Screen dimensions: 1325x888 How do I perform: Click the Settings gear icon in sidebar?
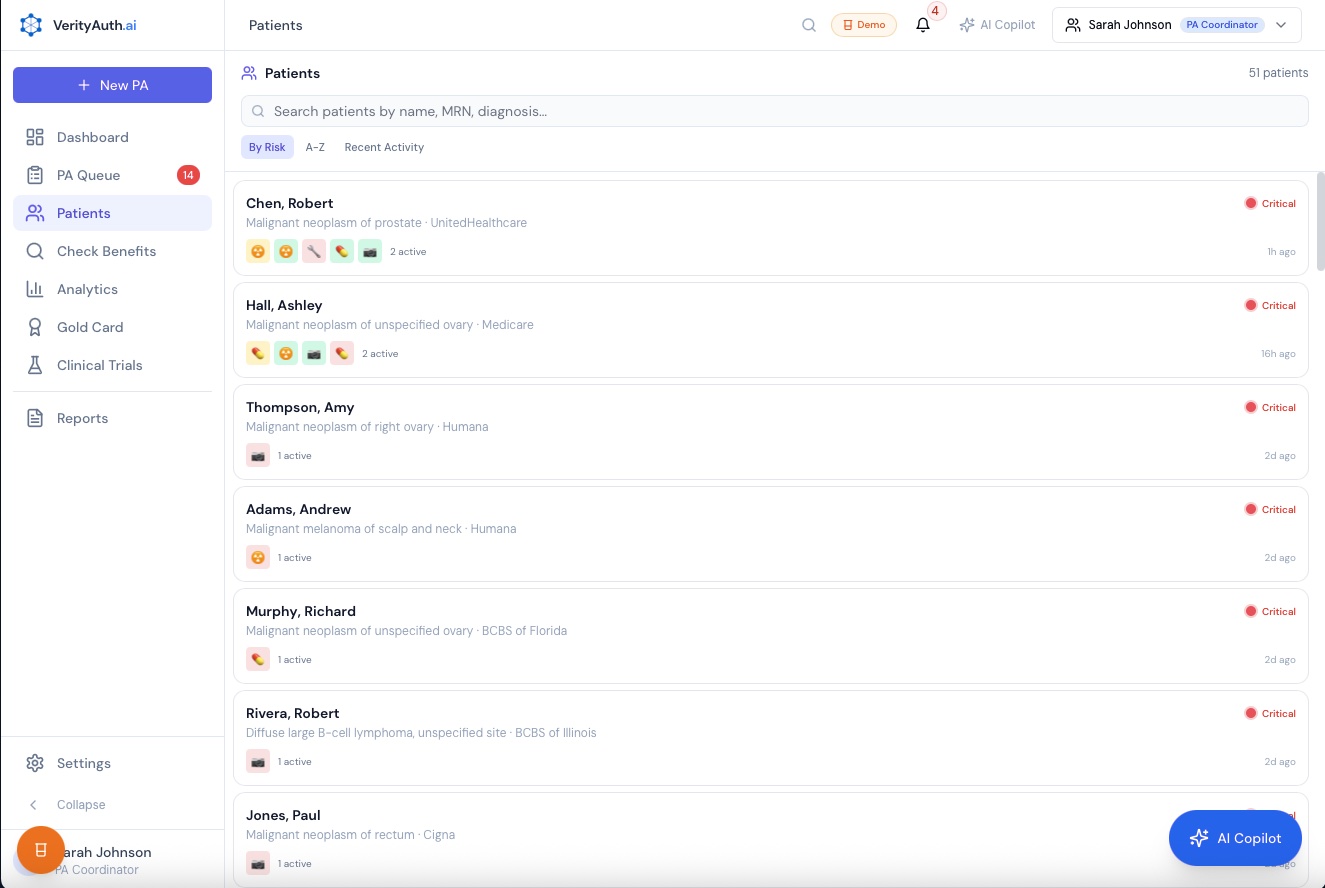35,763
